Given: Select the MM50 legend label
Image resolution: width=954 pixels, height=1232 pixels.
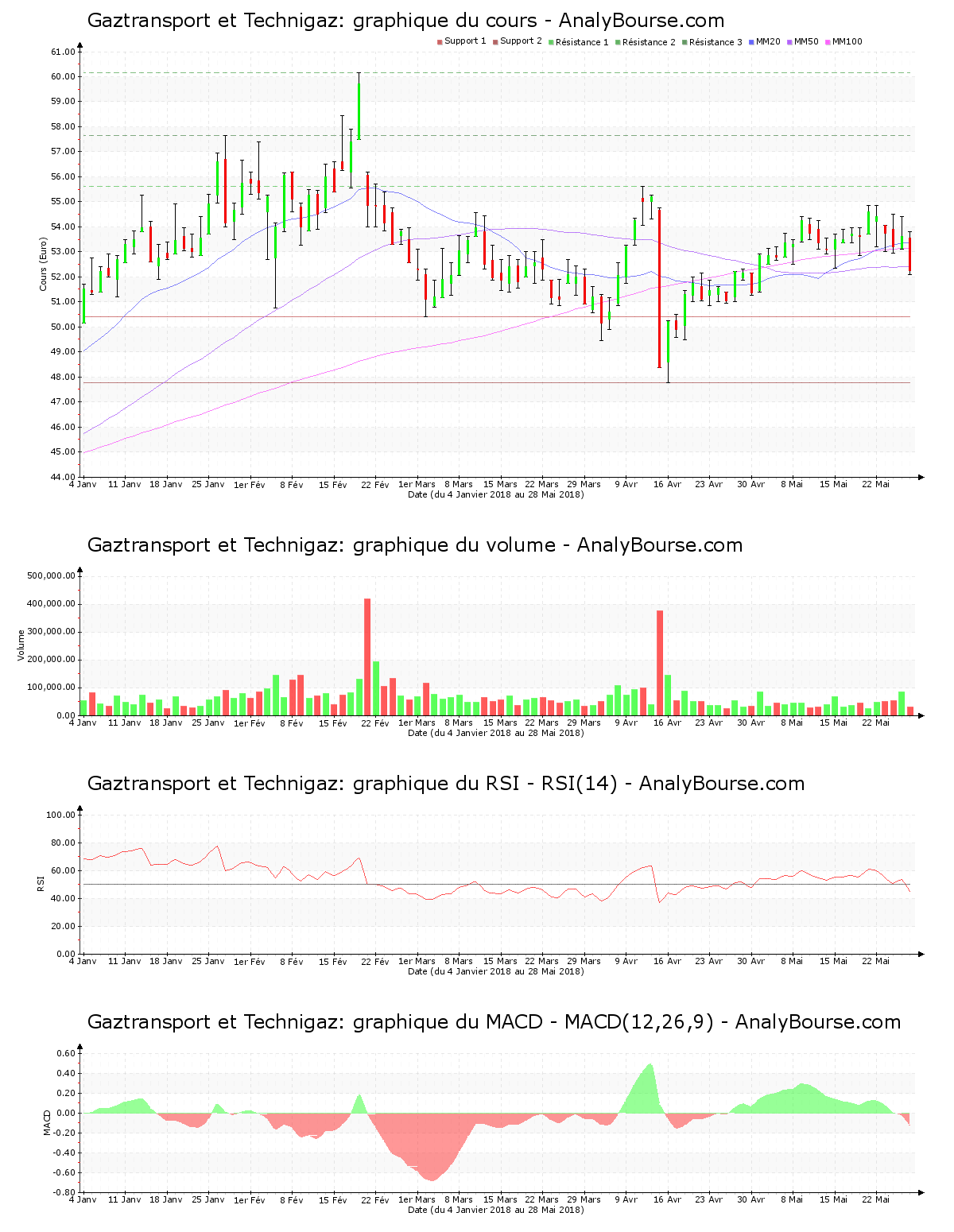Looking at the screenshot, I should click(806, 41).
